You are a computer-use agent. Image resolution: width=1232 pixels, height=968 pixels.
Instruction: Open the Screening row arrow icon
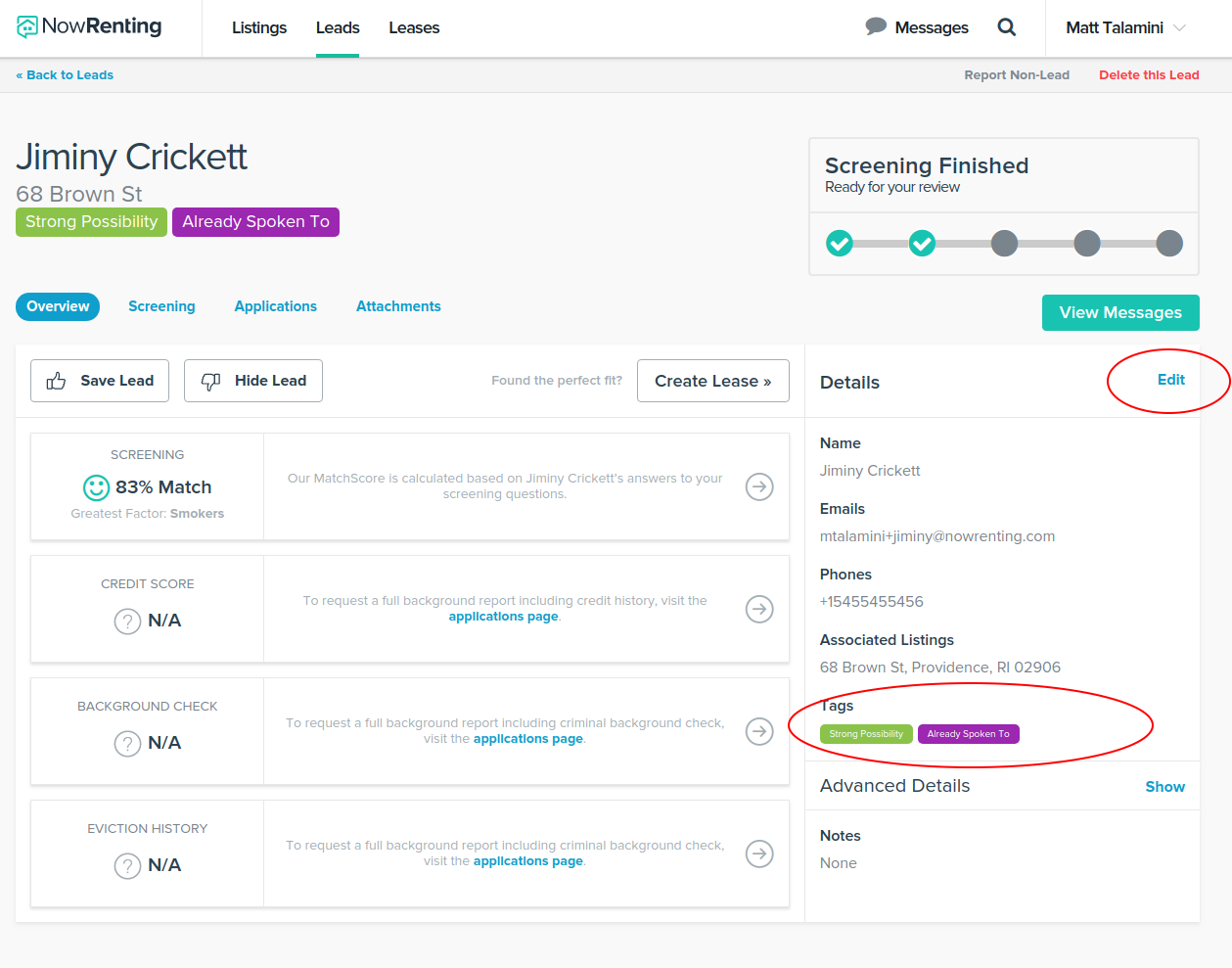point(759,486)
